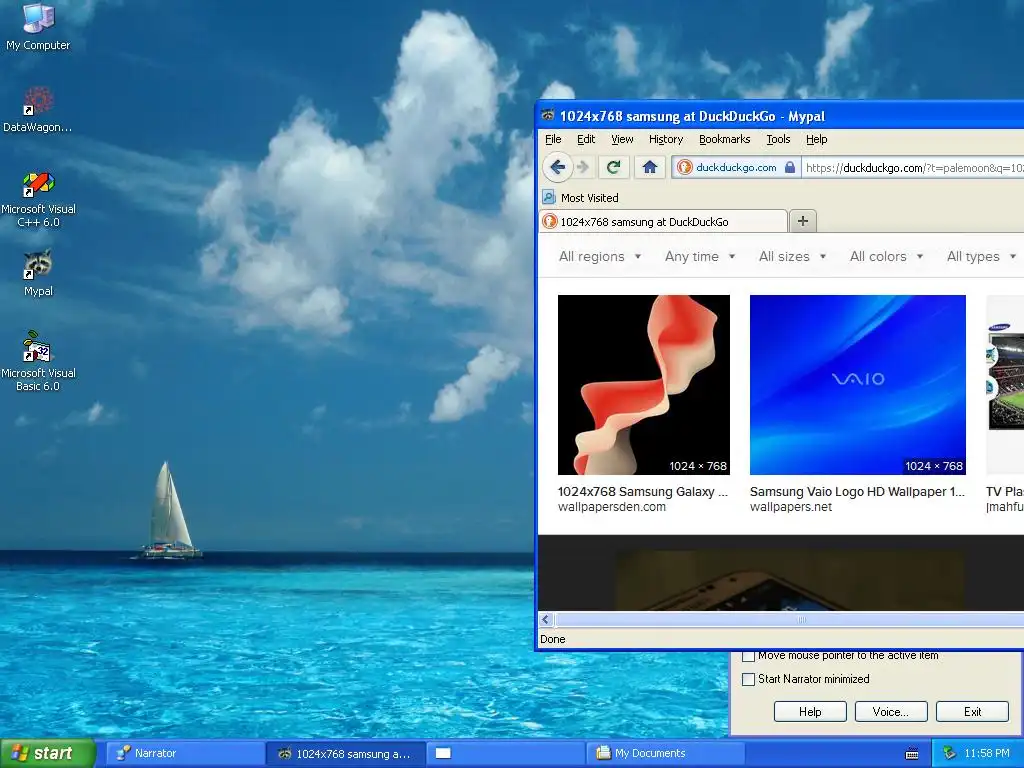Launch the DataWagon desktop shortcut

38,109
